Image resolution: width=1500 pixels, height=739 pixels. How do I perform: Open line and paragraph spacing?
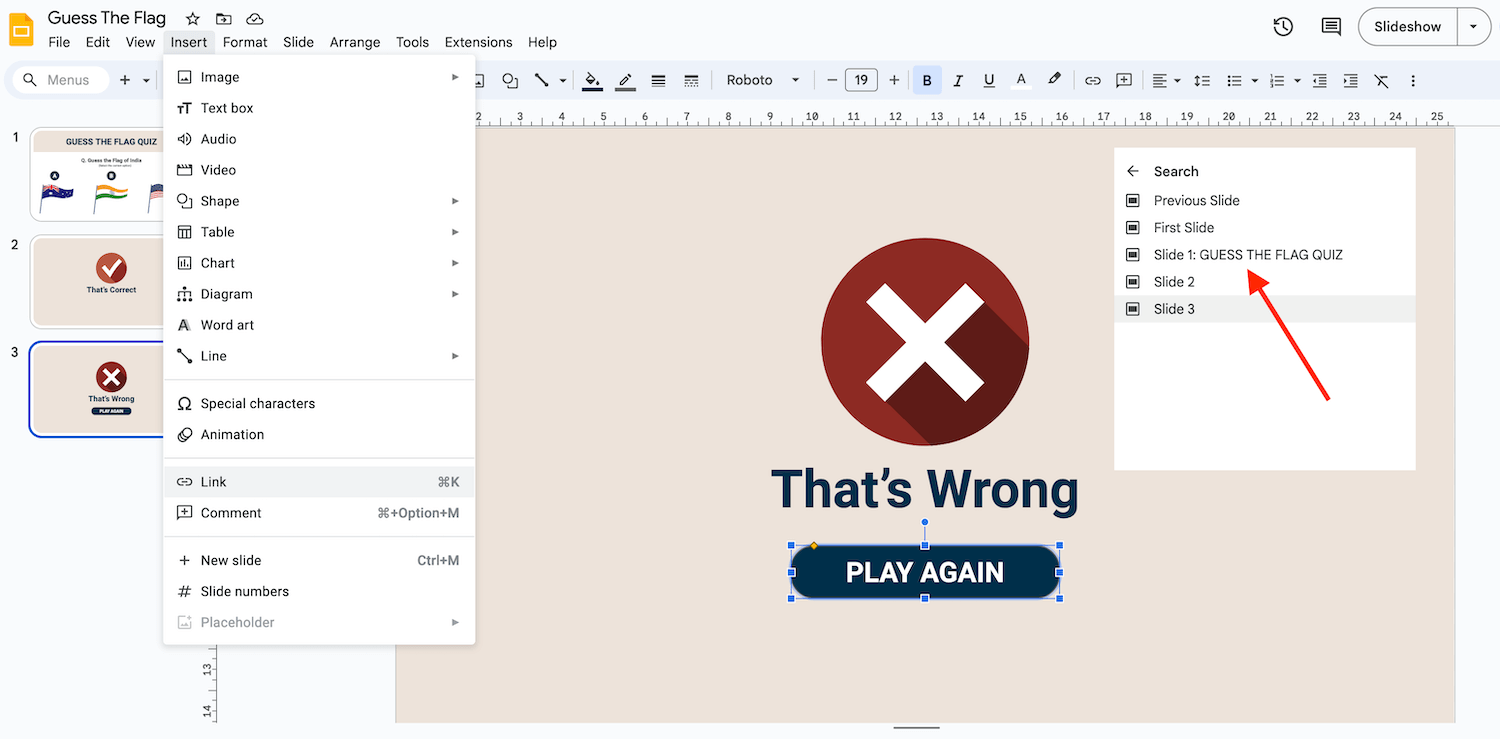[1202, 80]
